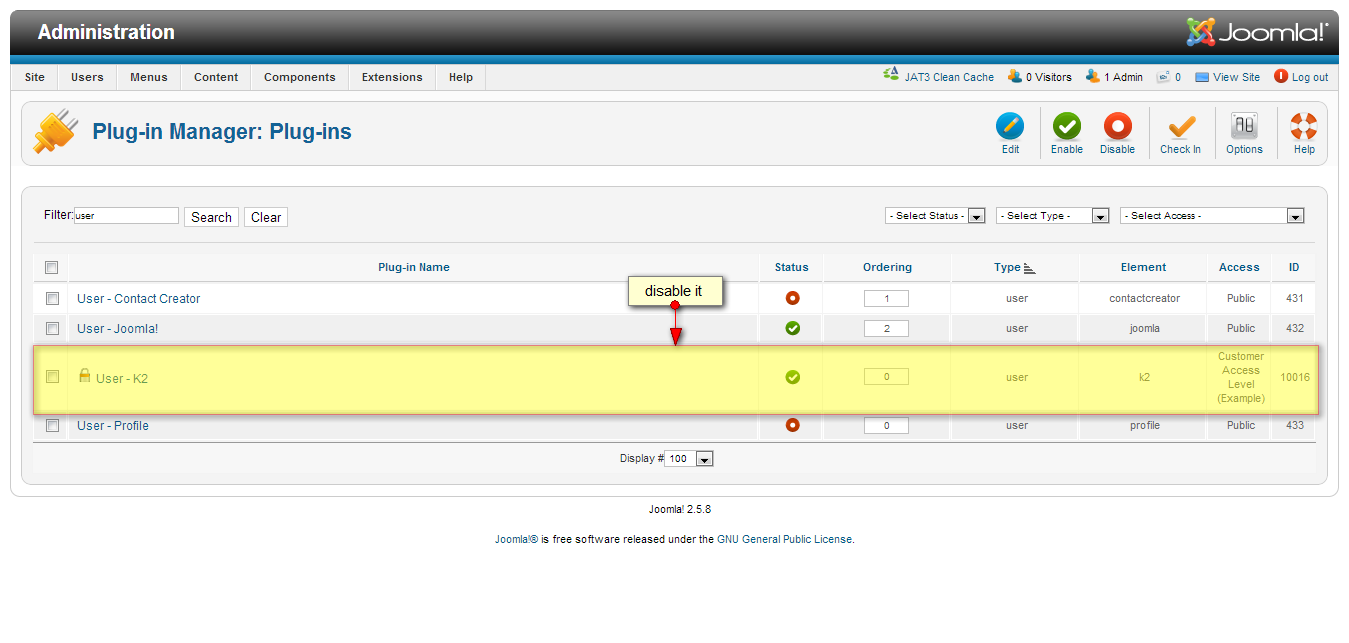Viewport: 1349px width, 643px height.
Task: Open the Display # dropdown
Action: (x=689, y=458)
